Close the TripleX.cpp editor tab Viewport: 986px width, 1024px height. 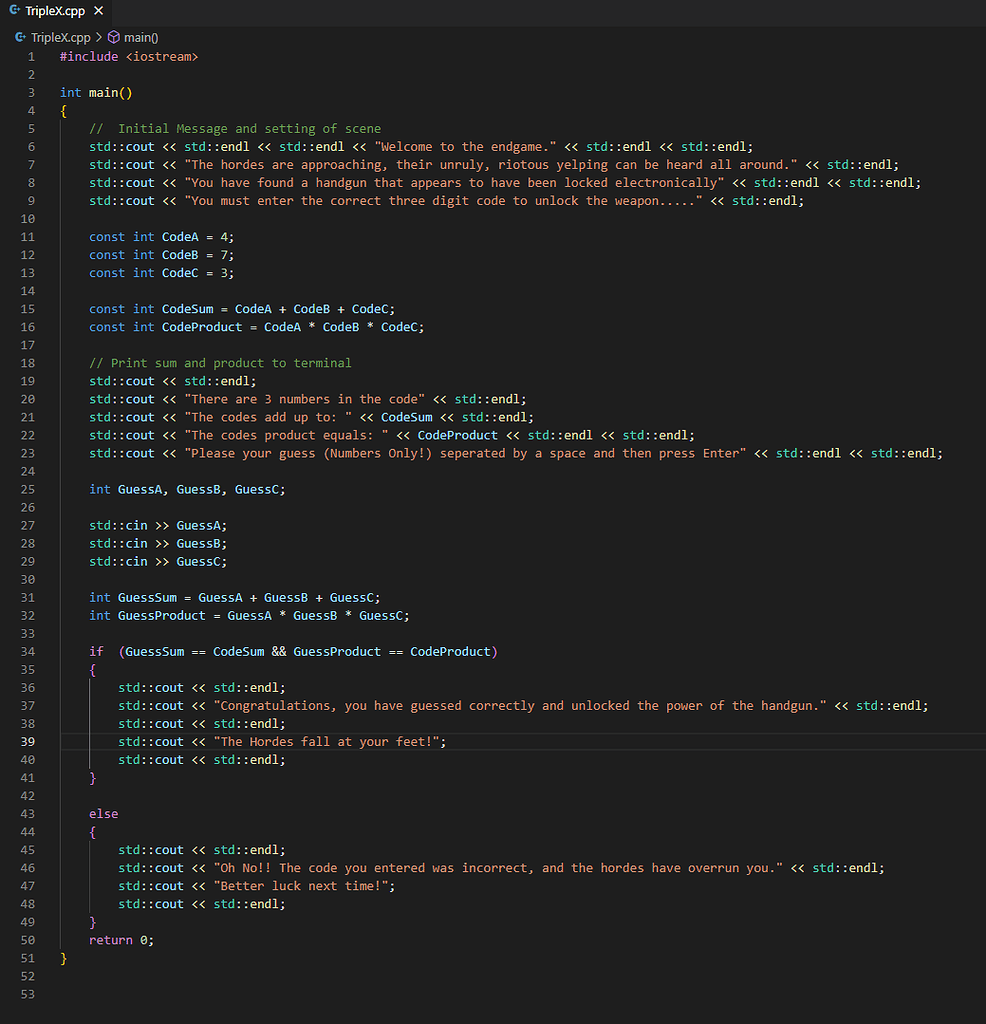point(98,11)
